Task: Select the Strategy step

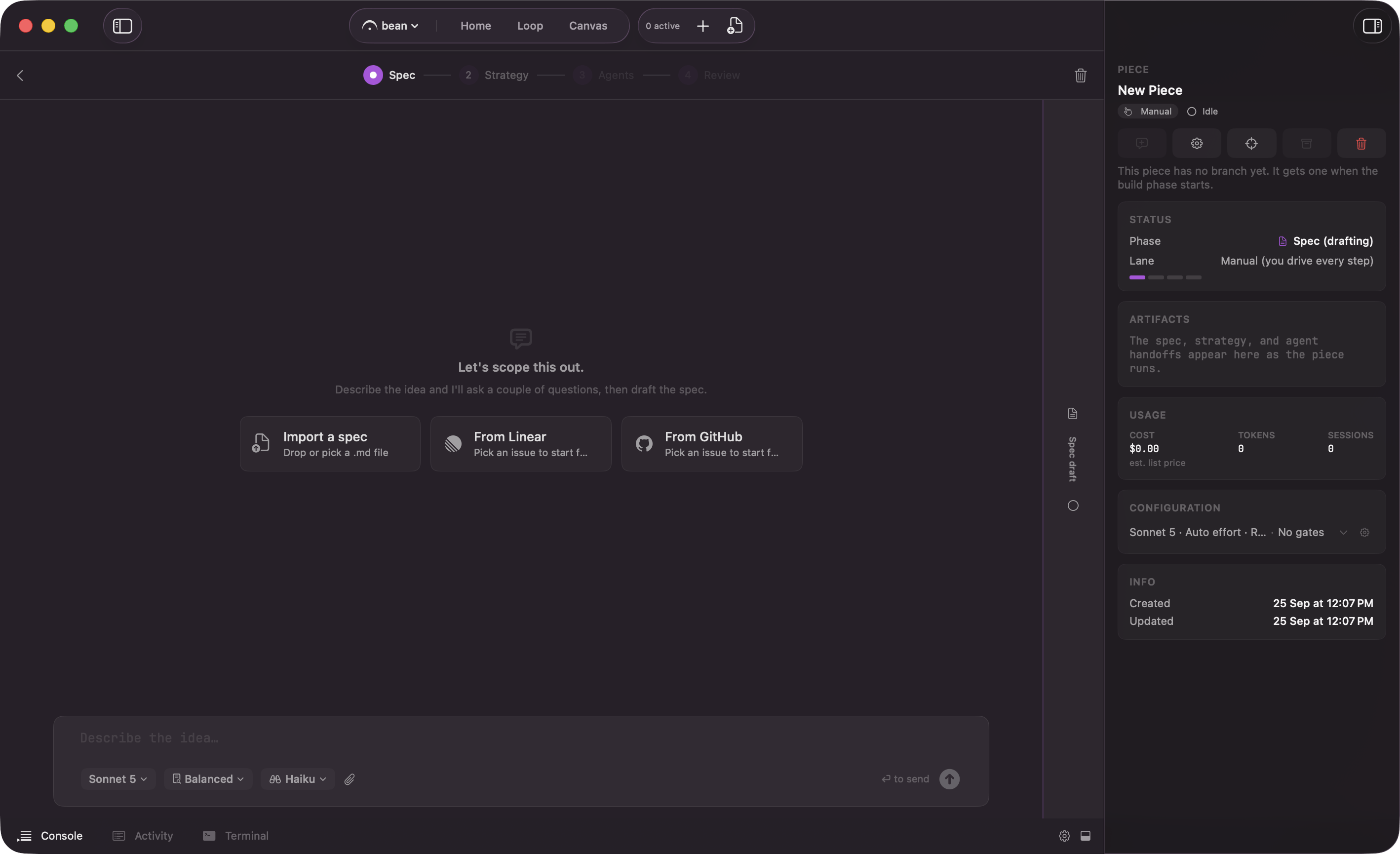Action: 494,75
